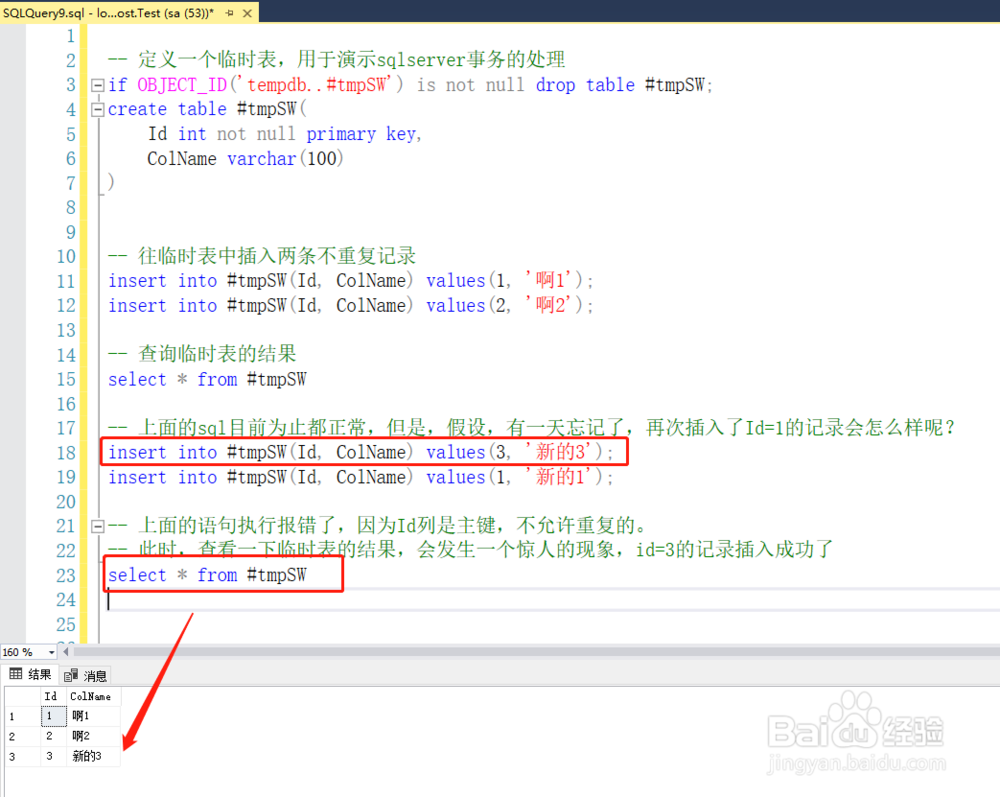Click the Id column header in results grid
The width and height of the screenshot is (1000, 797).
51,696
